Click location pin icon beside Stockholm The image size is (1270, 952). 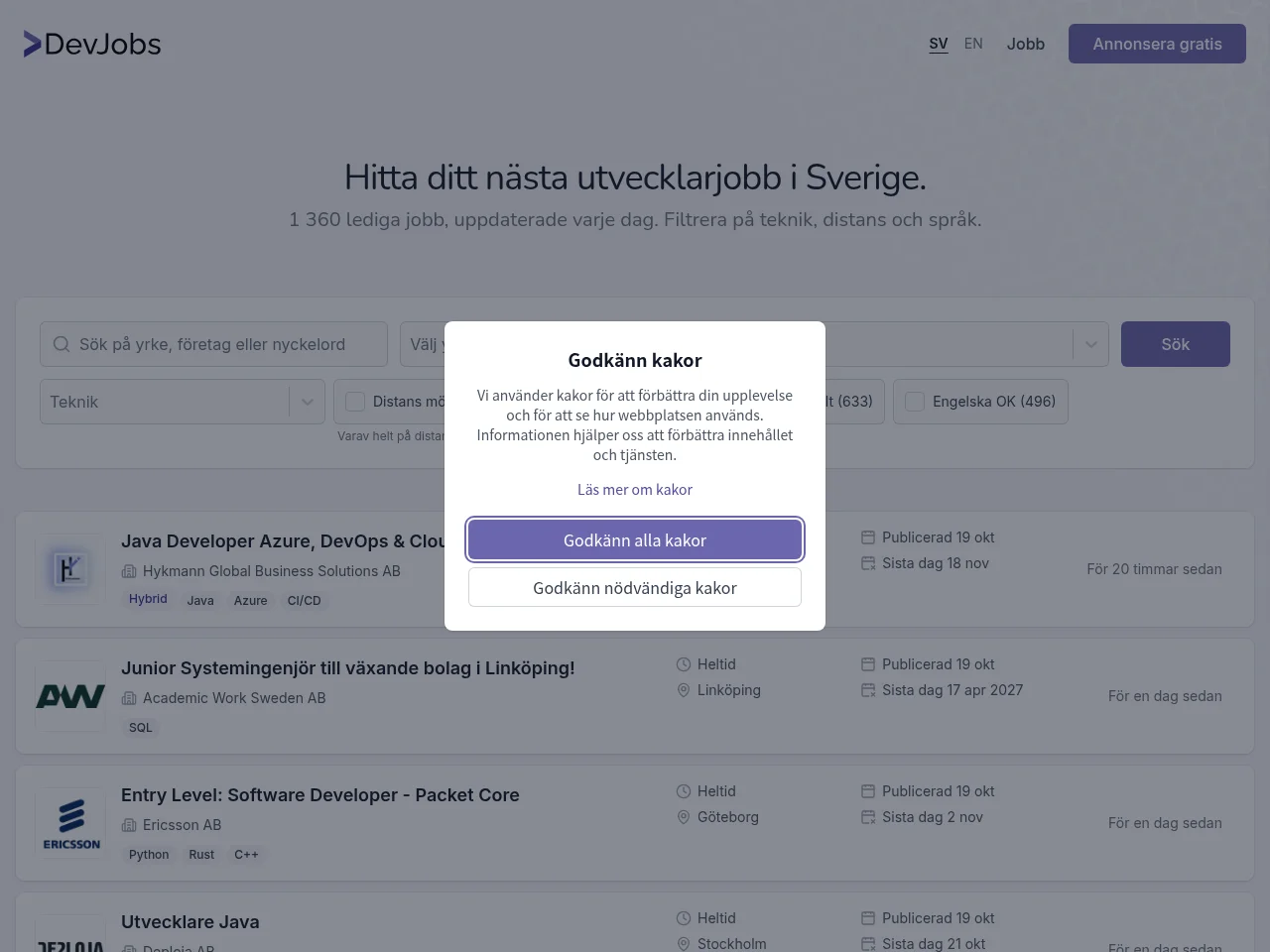pos(684,944)
